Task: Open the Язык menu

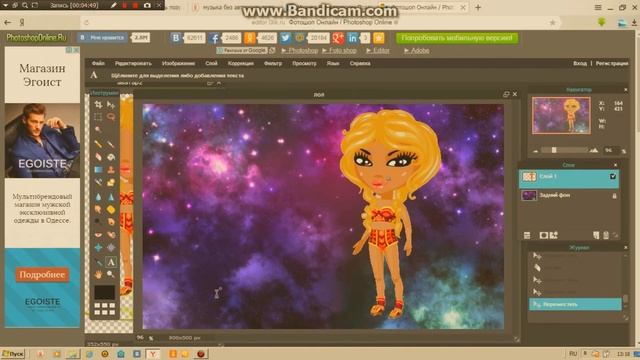Action: pyautogui.click(x=333, y=64)
